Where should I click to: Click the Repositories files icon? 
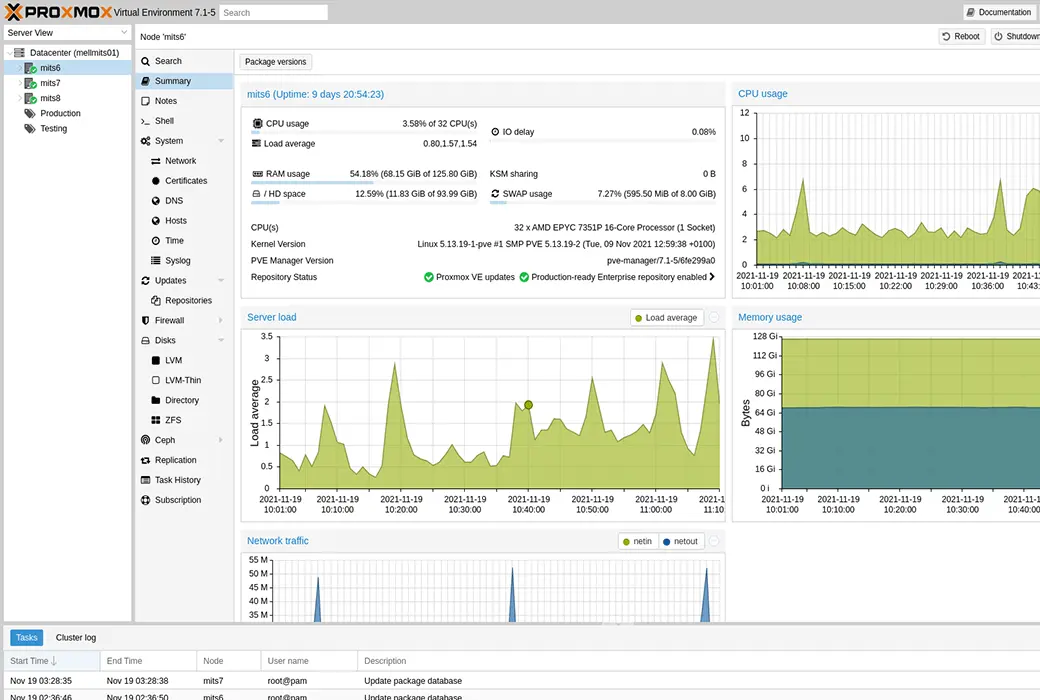click(x=156, y=301)
